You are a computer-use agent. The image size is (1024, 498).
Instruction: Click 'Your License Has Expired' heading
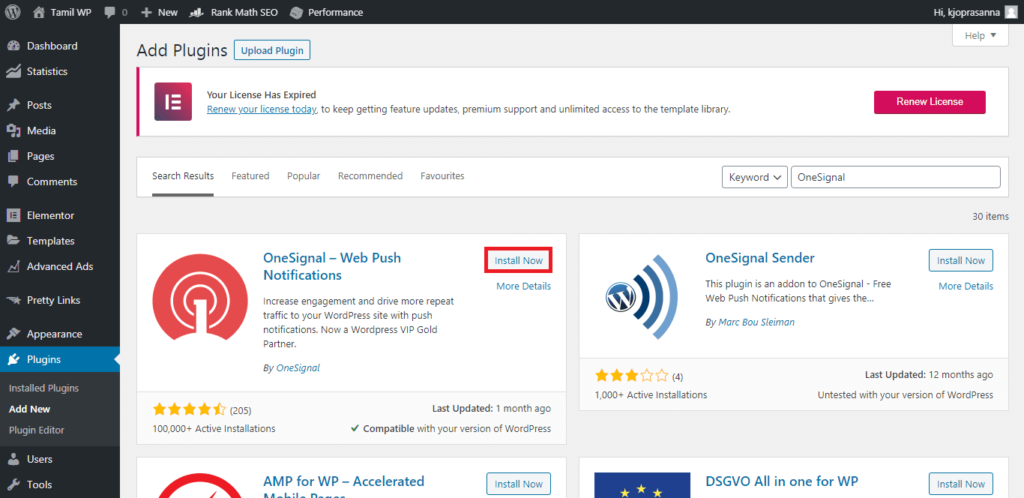[261, 95]
